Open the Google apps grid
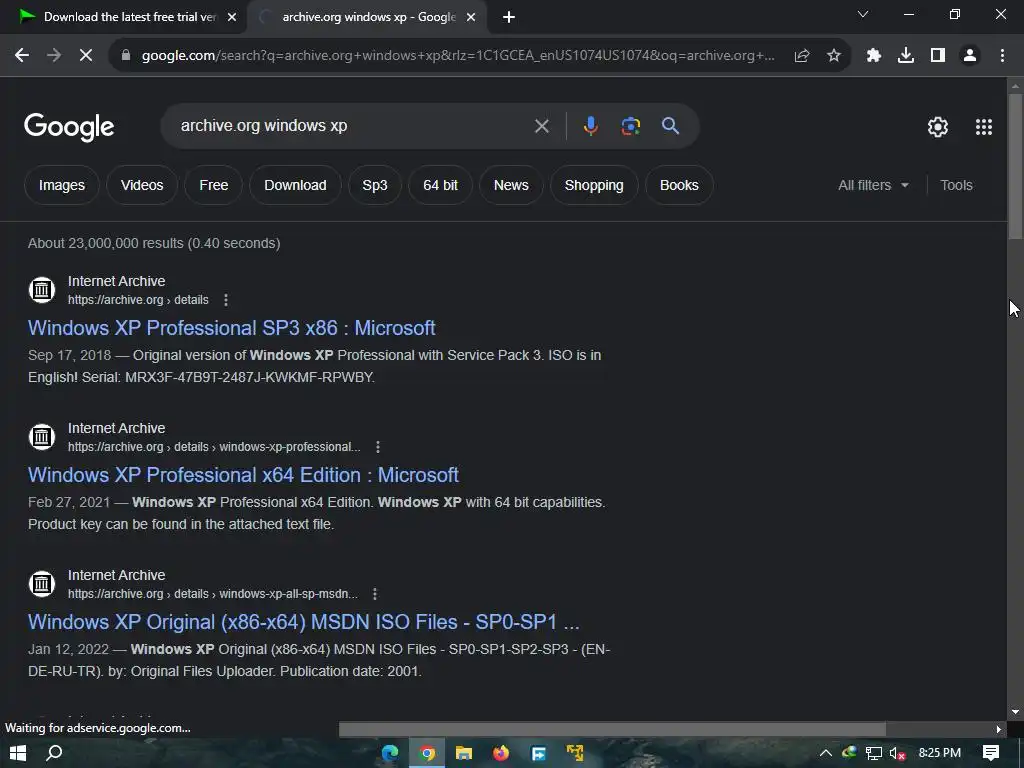Image resolution: width=1024 pixels, height=768 pixels. (x=984, y=127)
